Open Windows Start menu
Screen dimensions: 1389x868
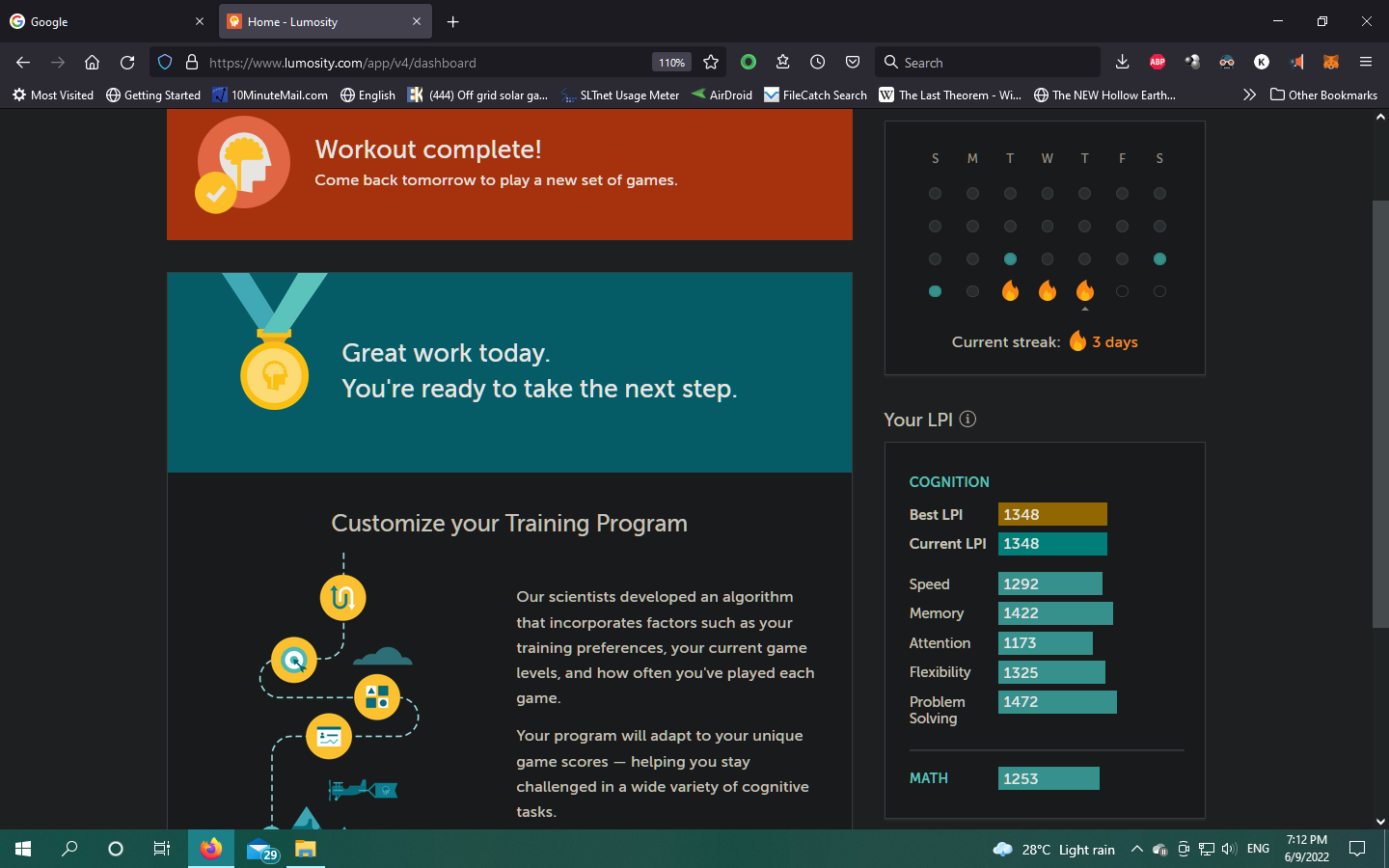(x=23, y=849)
